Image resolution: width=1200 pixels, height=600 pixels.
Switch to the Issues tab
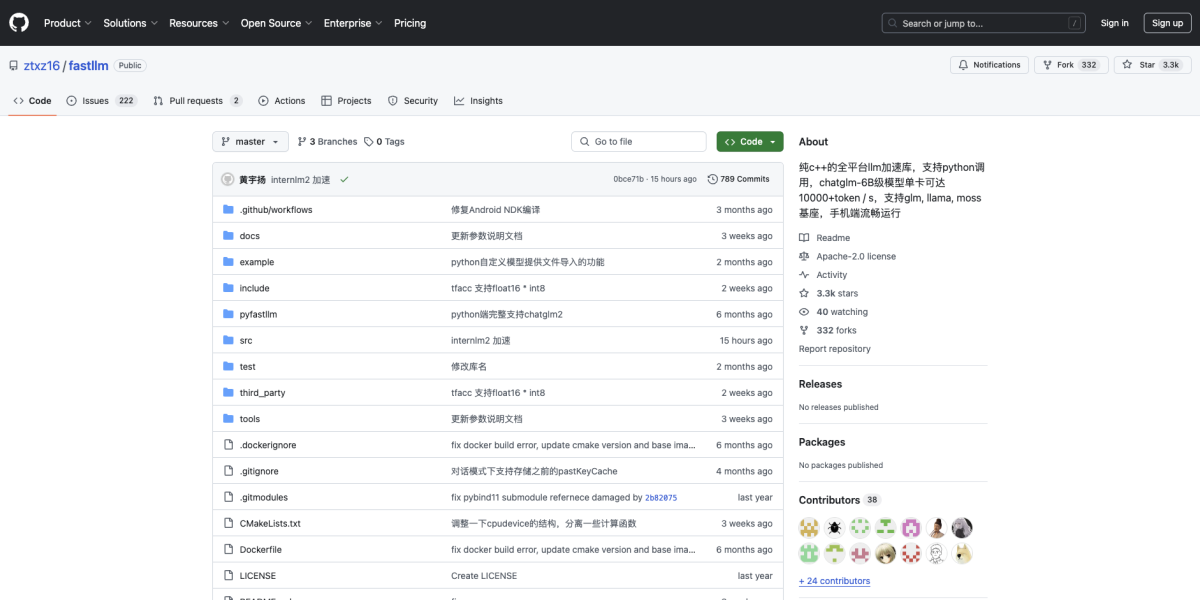(x=95, y=101)
